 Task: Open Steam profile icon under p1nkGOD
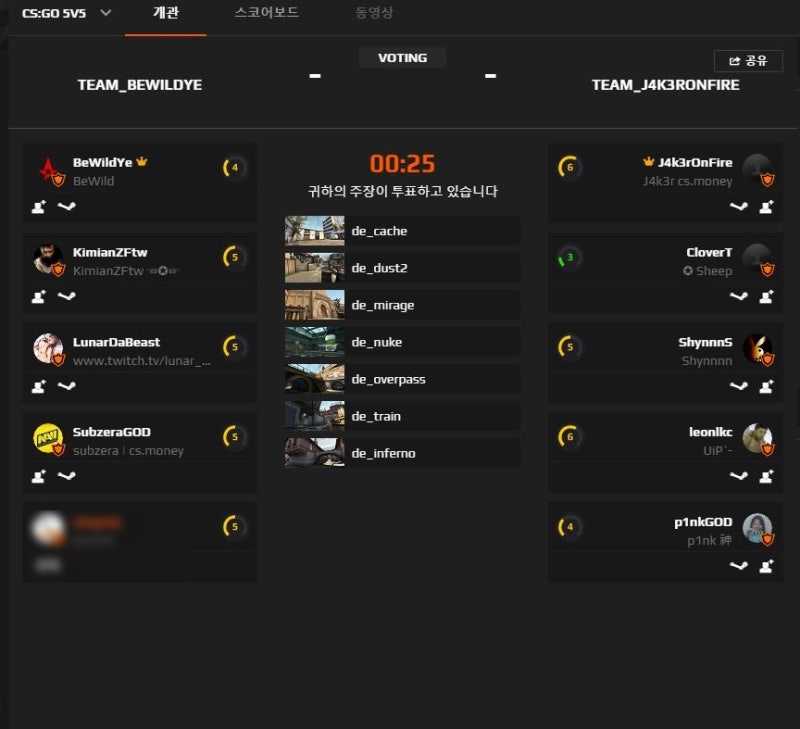click(738, 566)
